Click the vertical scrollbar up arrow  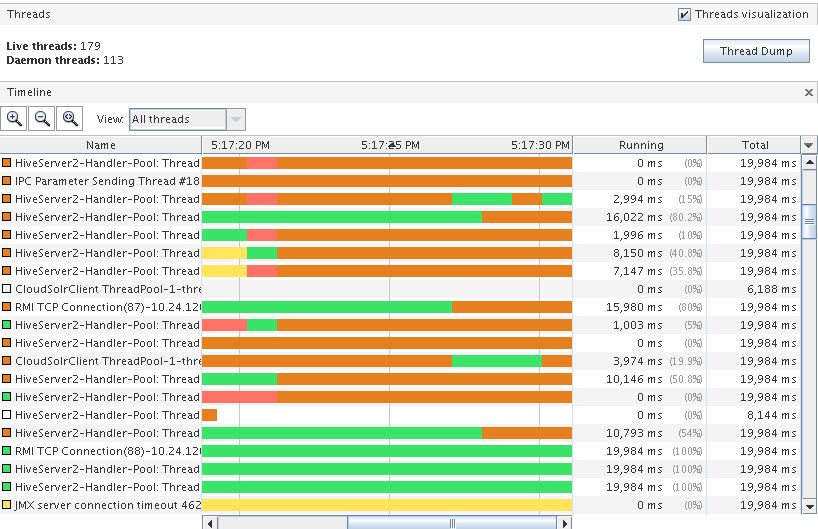809,162
